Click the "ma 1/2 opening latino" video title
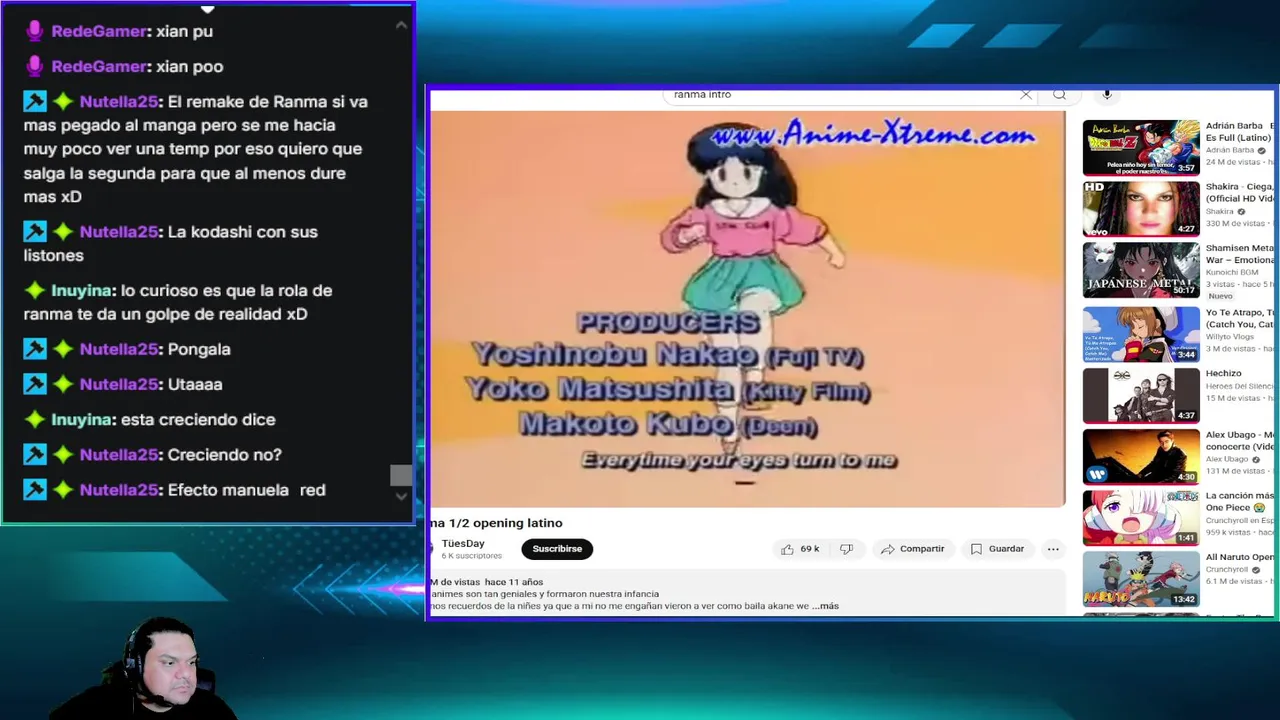This screenshot has width=1280, height=720. [497, 523]
